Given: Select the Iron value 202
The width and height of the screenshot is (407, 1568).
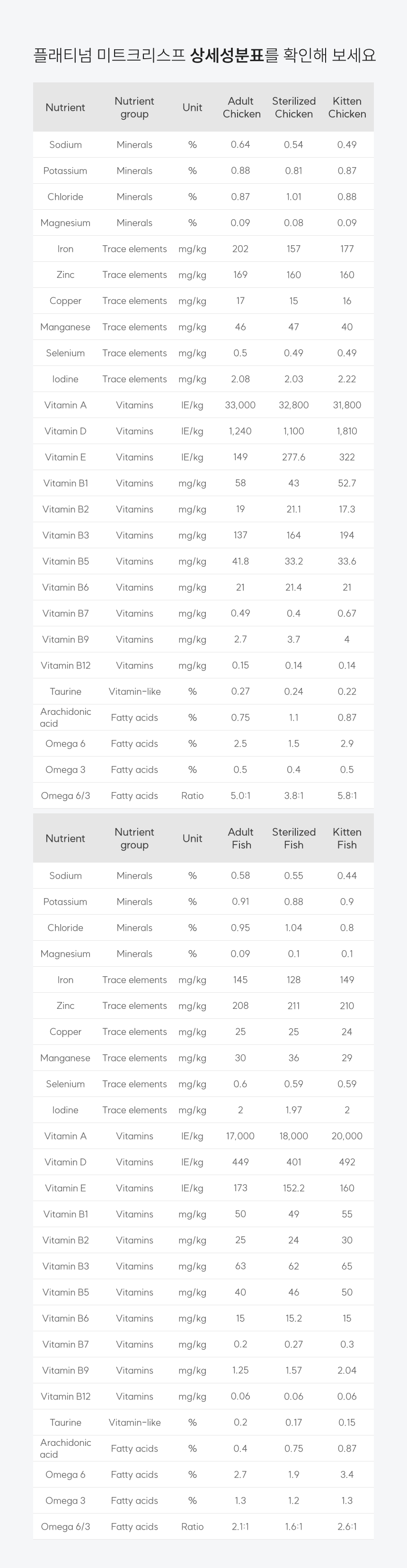Looking at the screenshot, I should [240, 249].
